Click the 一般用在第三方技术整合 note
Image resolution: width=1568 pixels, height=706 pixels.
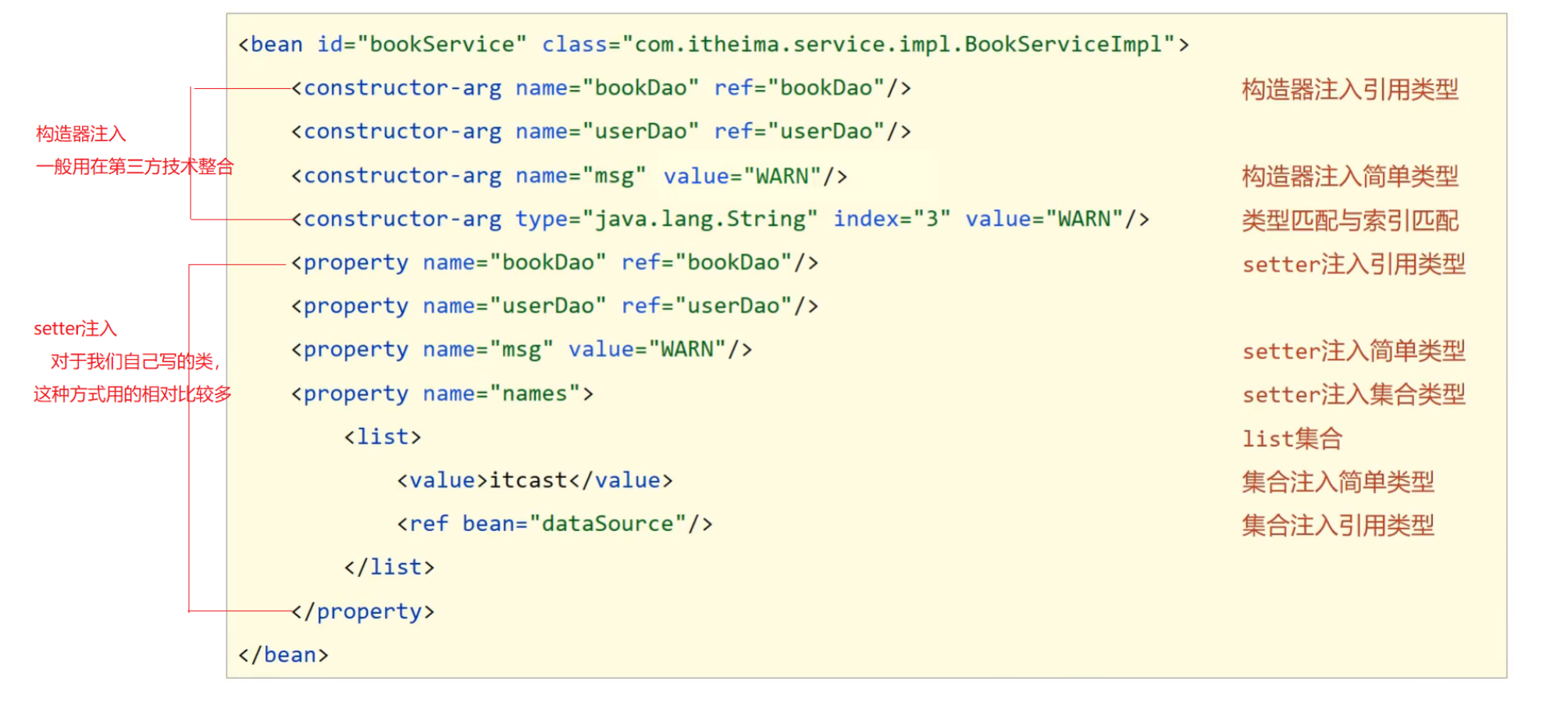pos(135,166)
